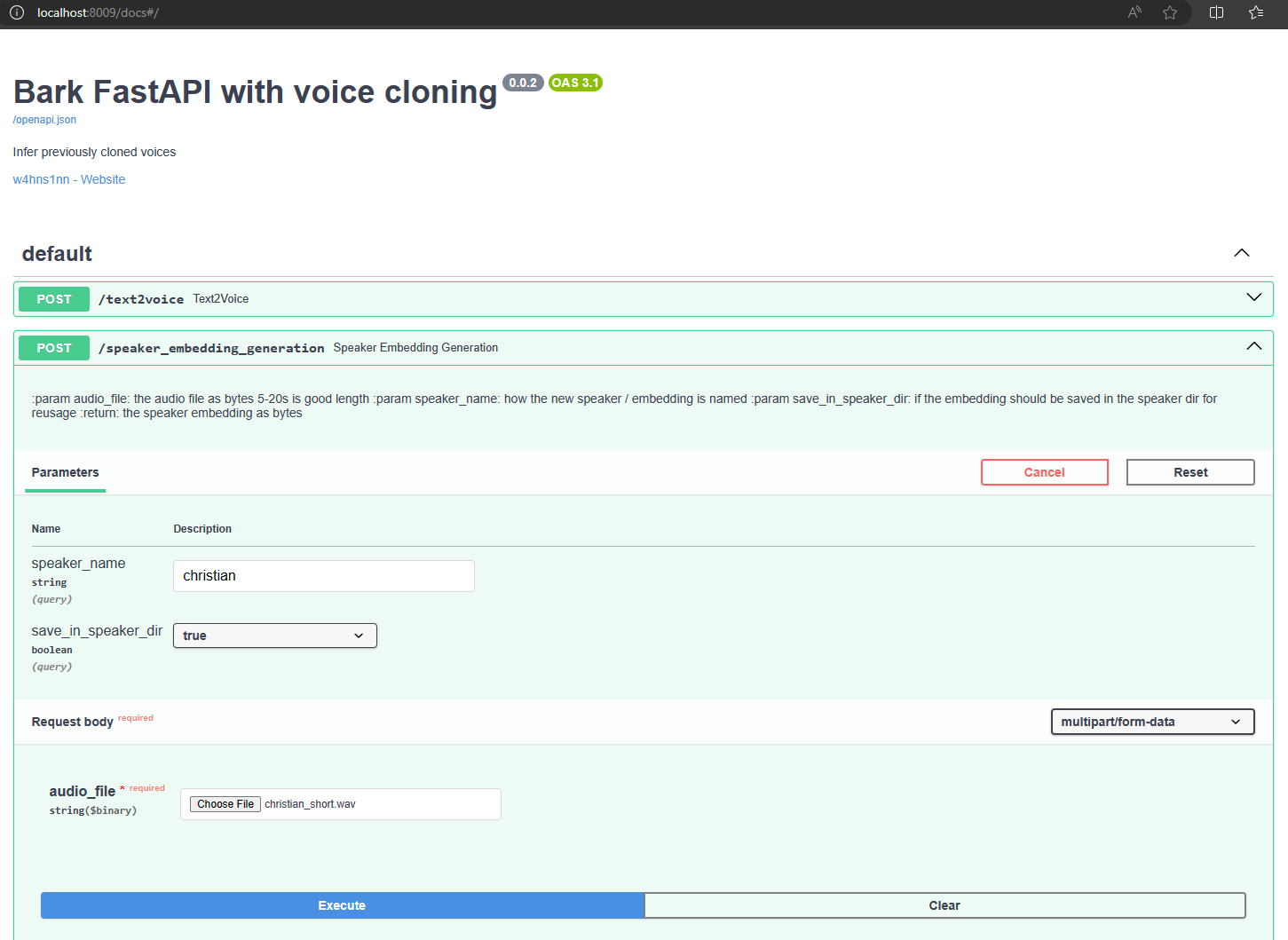This screenshot has height=940, width=1288.
Task: Click the OAS 3.1 badge
Action: pos(575,83)
